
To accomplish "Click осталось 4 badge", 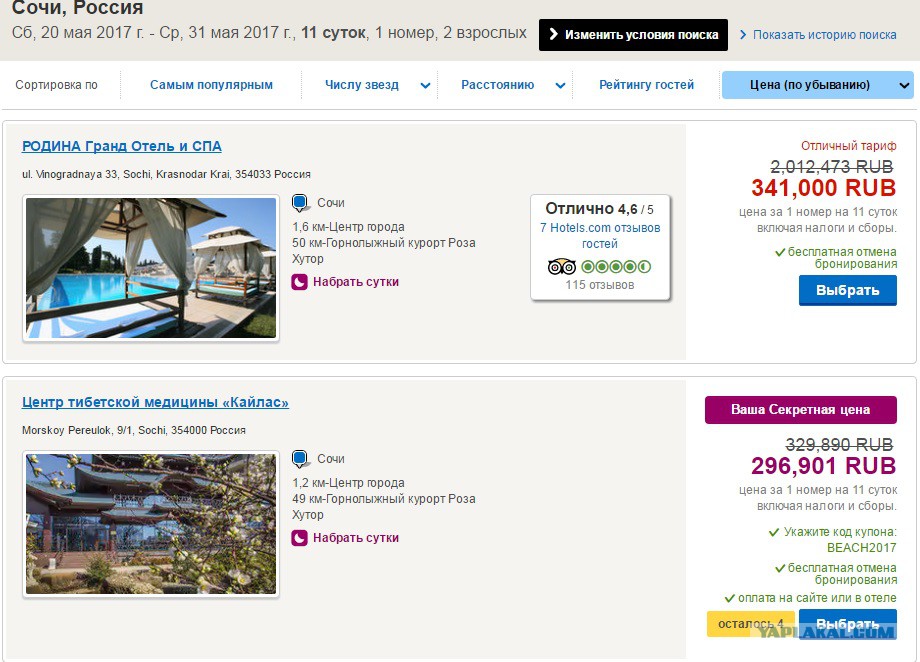I will (x=751, y=624).
